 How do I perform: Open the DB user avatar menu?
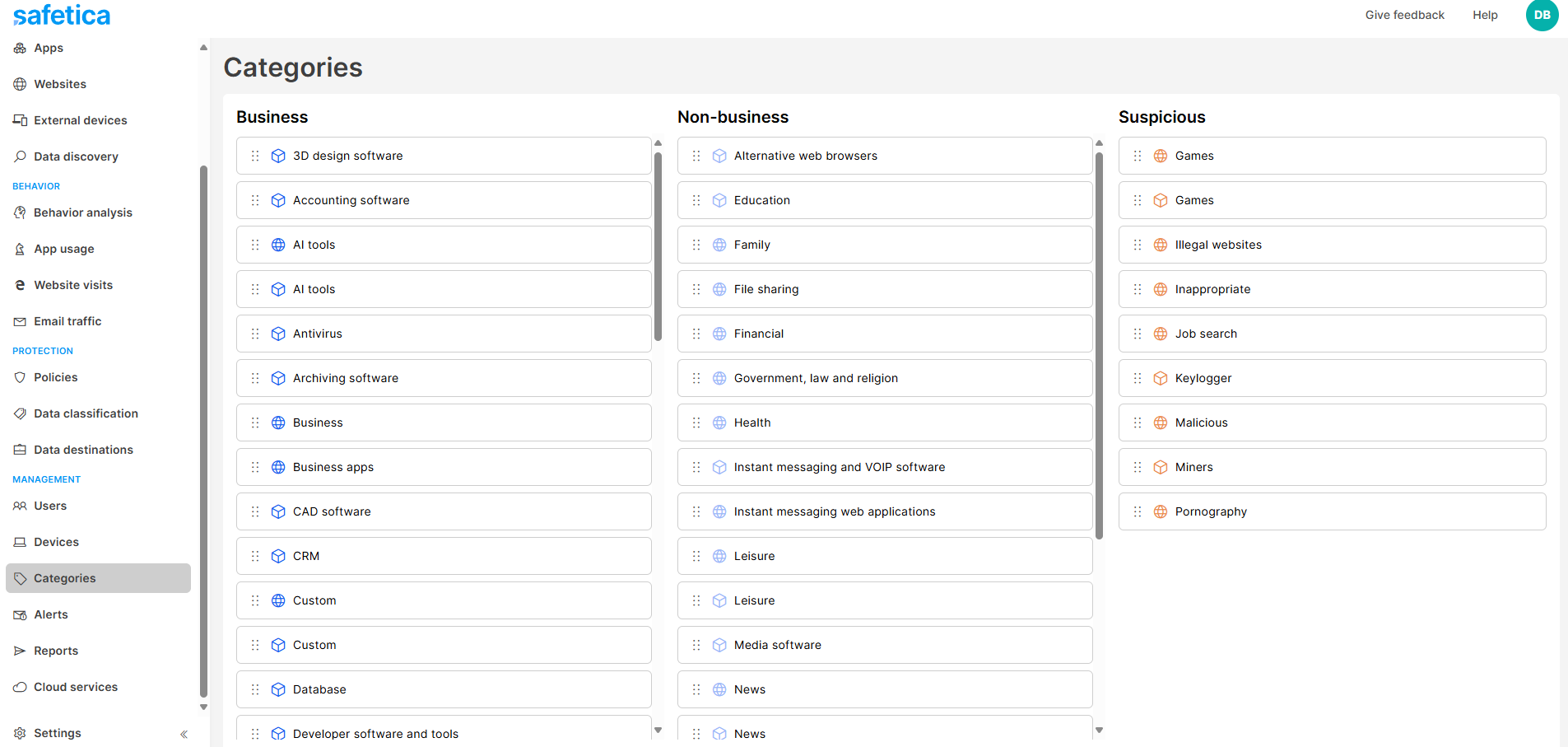click(1542, 15)
